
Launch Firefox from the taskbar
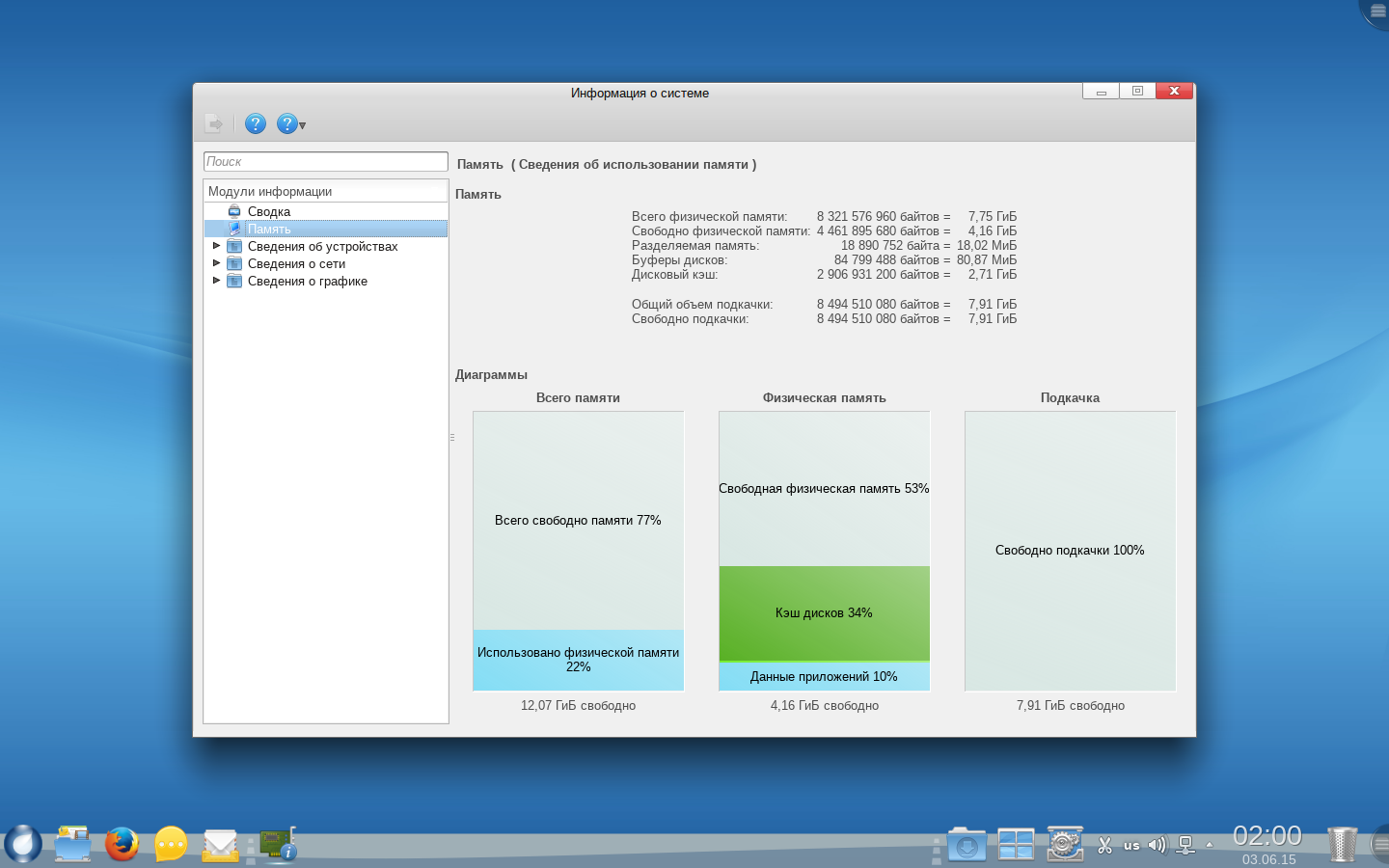[x=122, y=844]
